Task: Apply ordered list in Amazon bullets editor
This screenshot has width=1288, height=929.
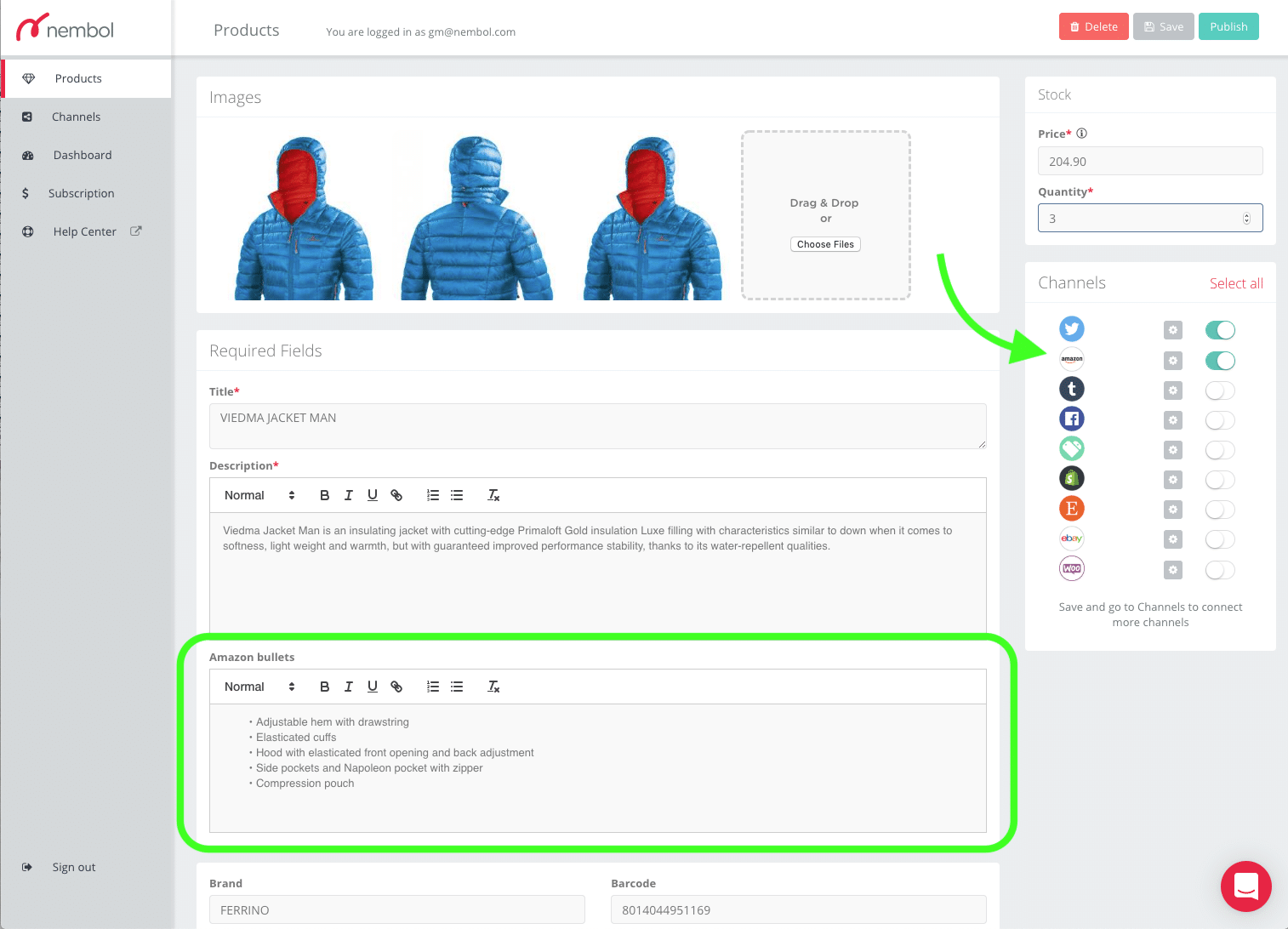Action: pos(433,687)
